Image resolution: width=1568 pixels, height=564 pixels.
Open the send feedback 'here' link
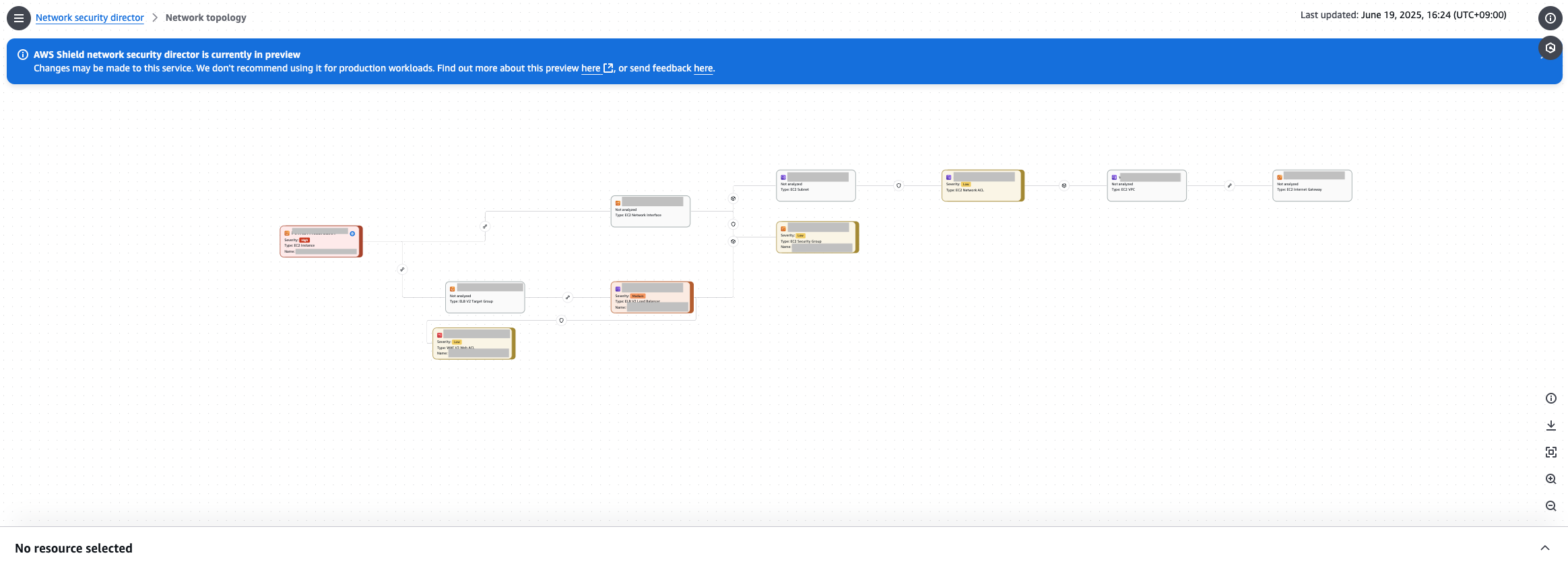(703, 68)
